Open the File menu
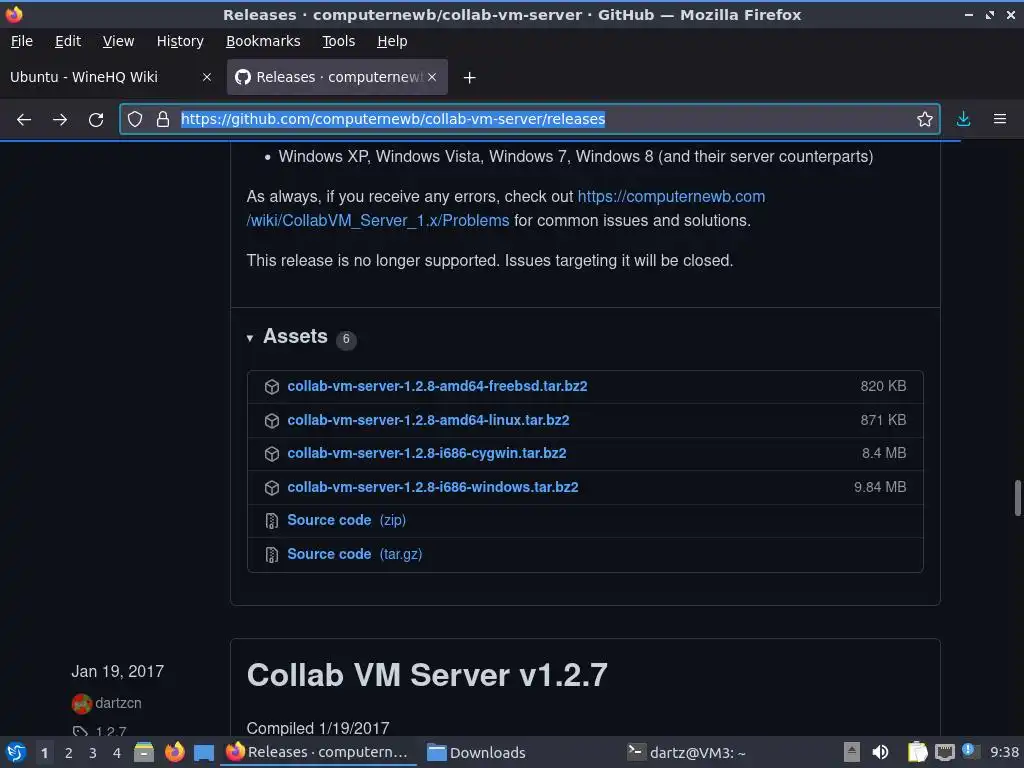This screenshot has height=768, width=1024. pyautogui.click(x=22, y=41)
